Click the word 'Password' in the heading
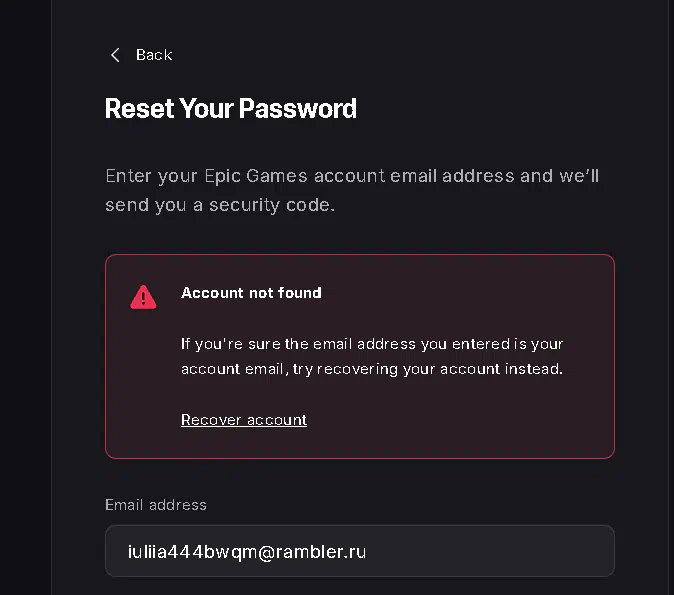 pyautogui.click(x=297, y=108)
